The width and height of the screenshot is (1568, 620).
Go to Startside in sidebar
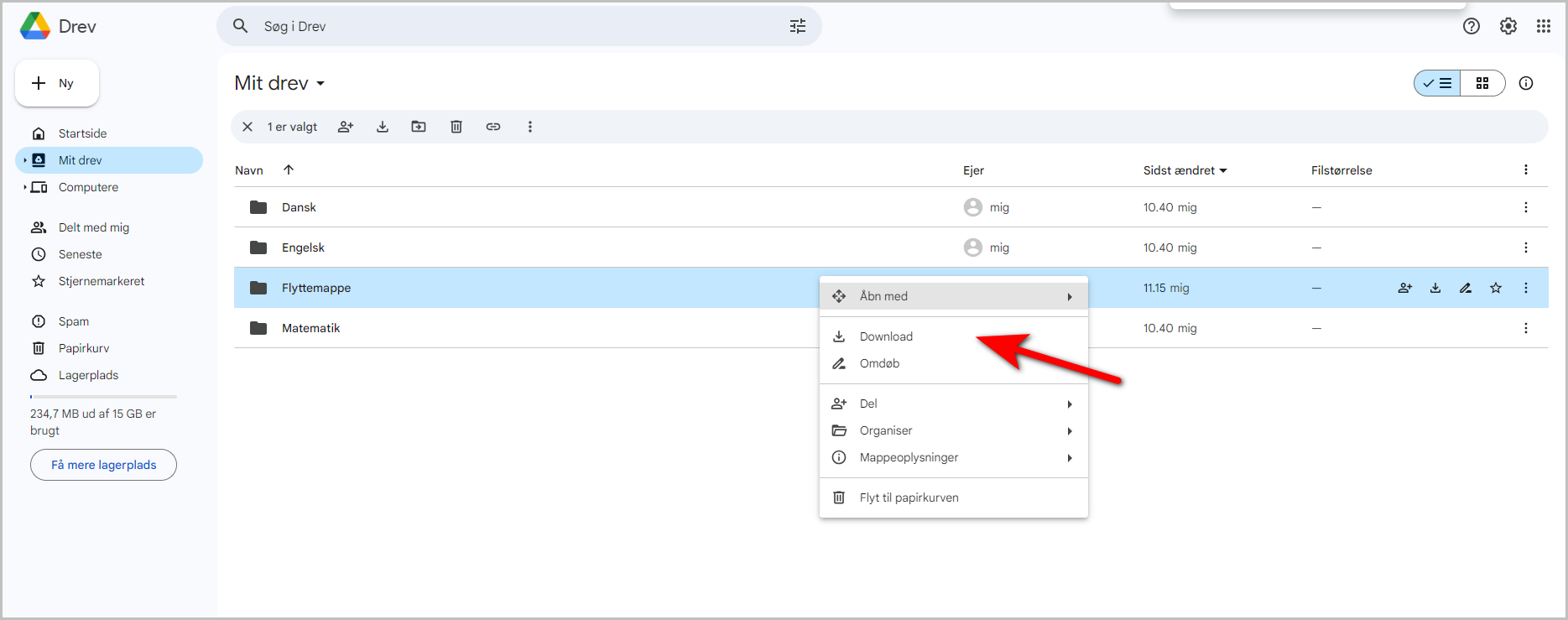[109, 133]
